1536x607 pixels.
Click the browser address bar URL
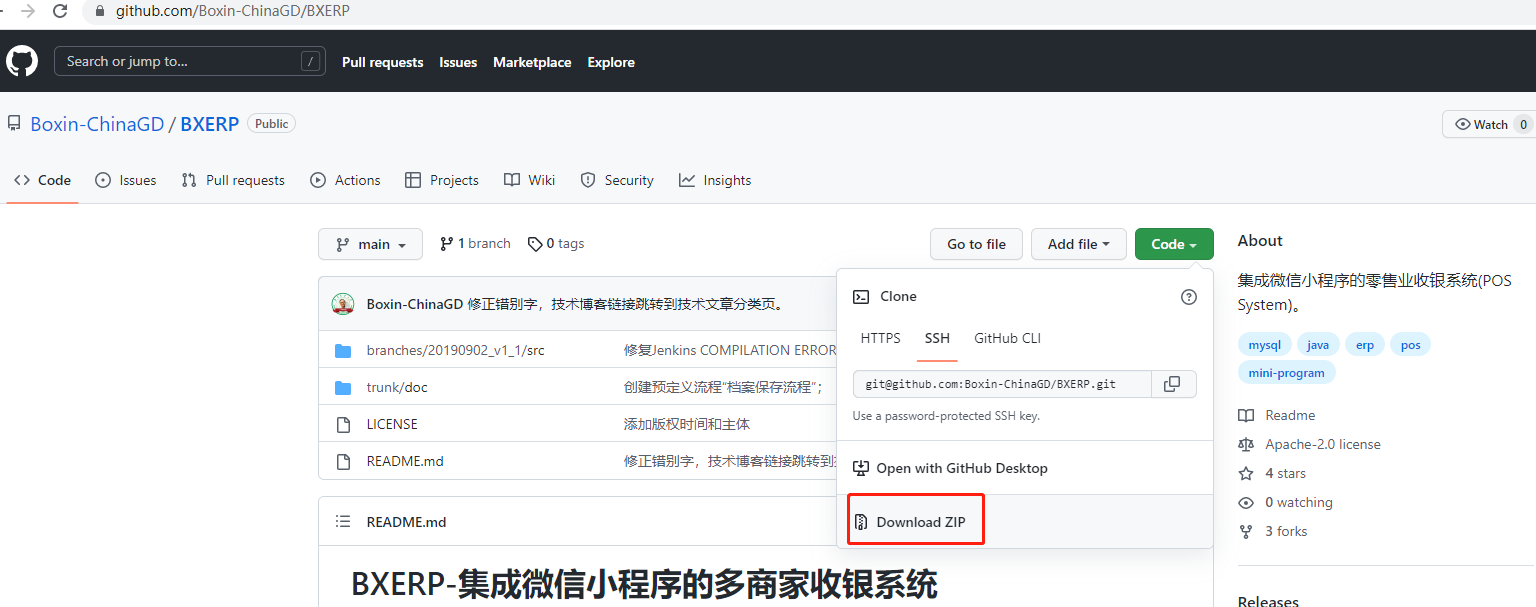click(233, 12)
